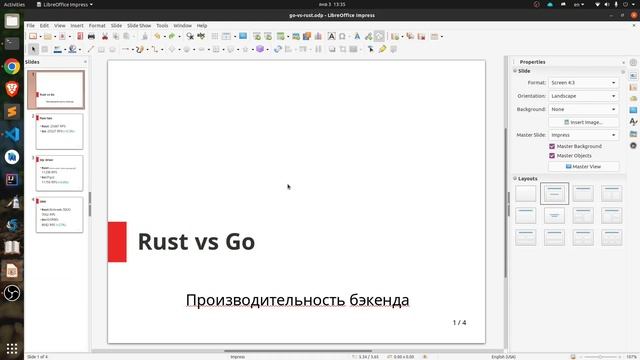Open Sublime Text from the dock

(12, 111)
